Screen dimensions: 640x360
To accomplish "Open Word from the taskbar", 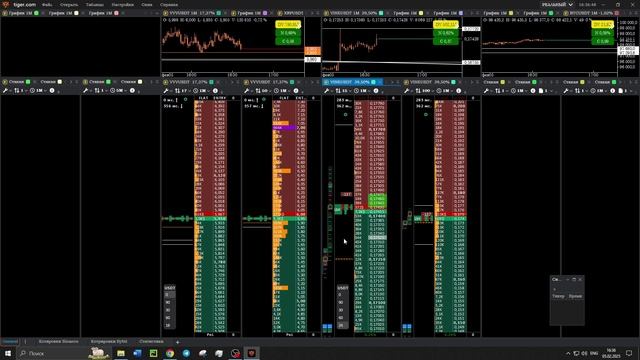I will [137, 353].
